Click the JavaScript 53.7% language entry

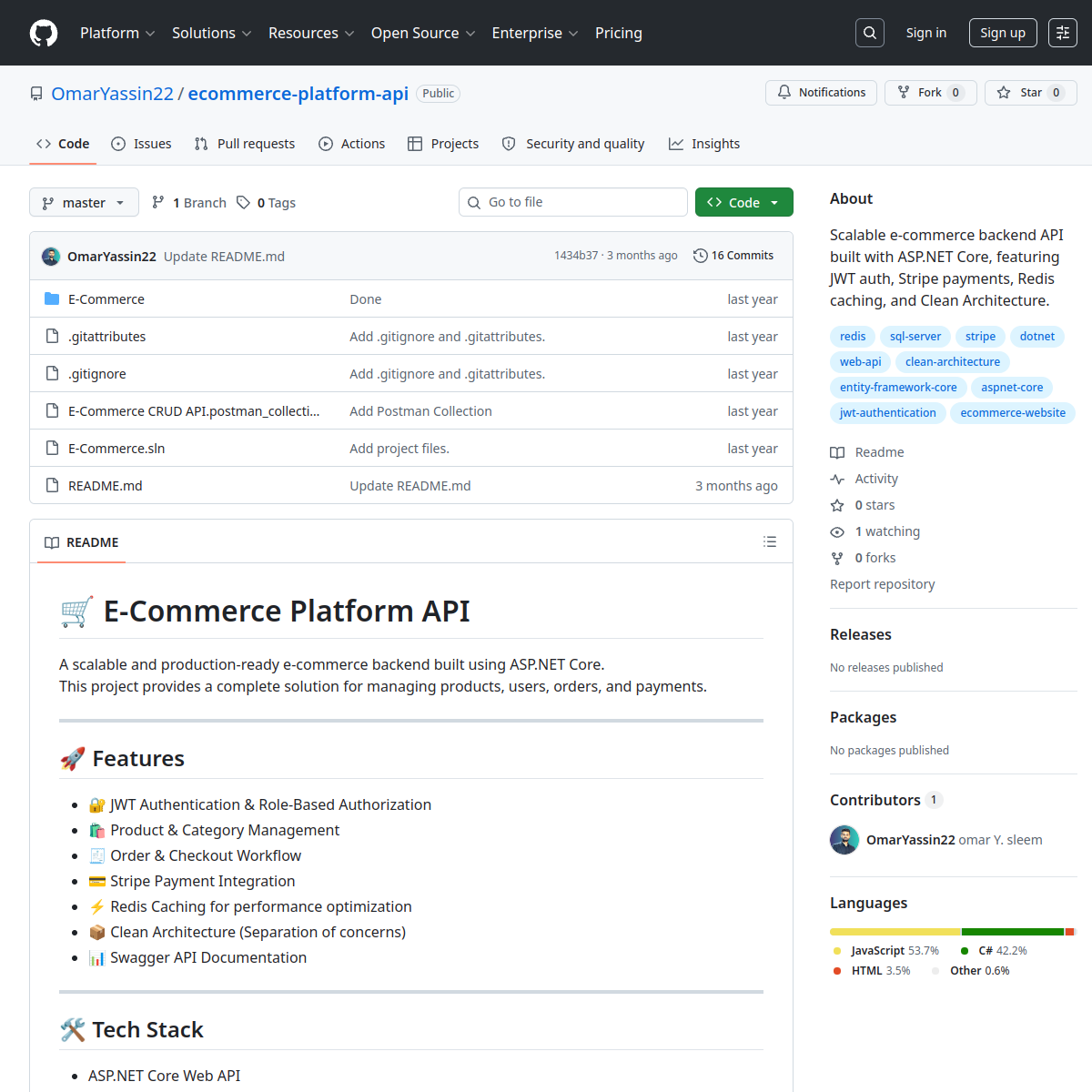(x=886, y=951)
